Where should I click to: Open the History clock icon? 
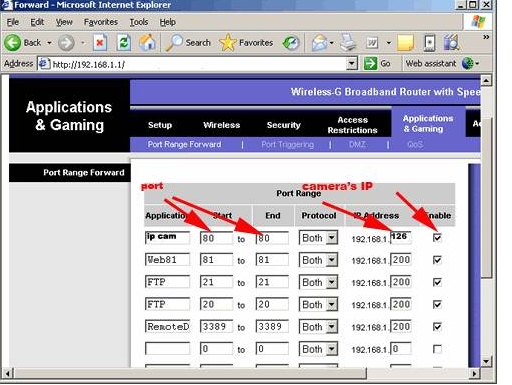[x=291, y=43]
